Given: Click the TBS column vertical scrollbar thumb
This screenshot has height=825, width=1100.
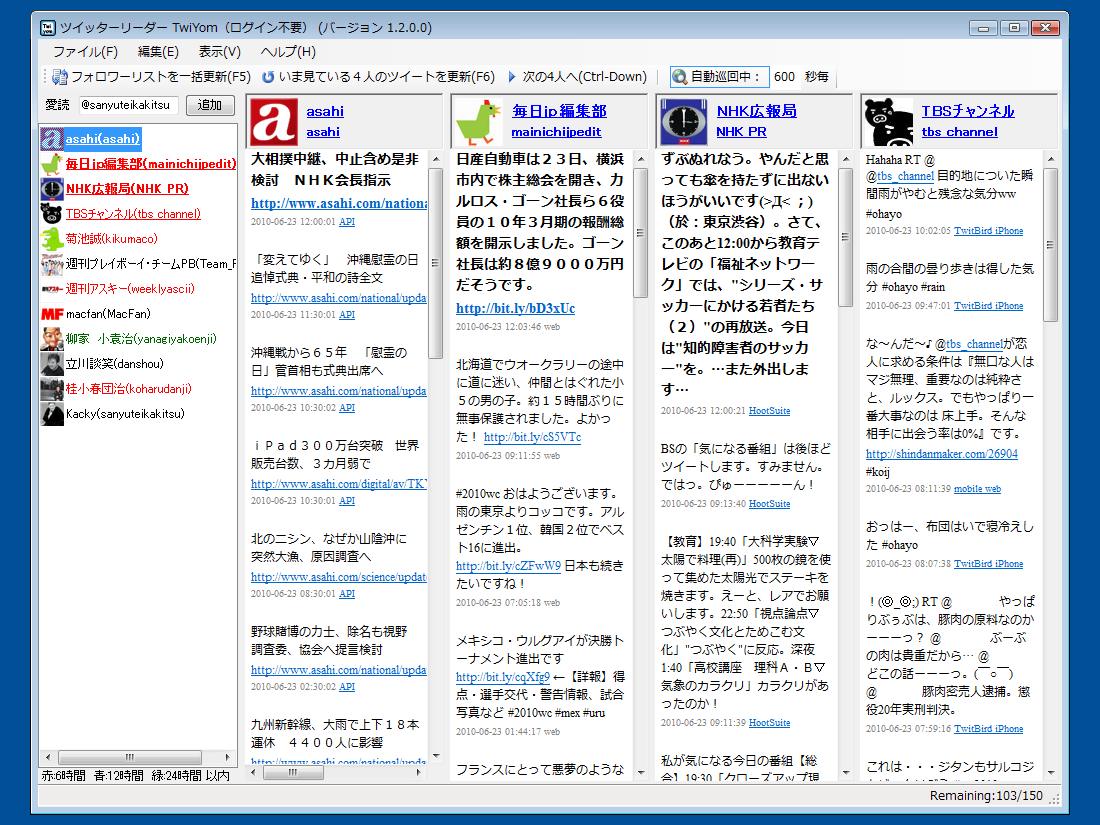Looking at the screenshot, I should coord(1050,245).
